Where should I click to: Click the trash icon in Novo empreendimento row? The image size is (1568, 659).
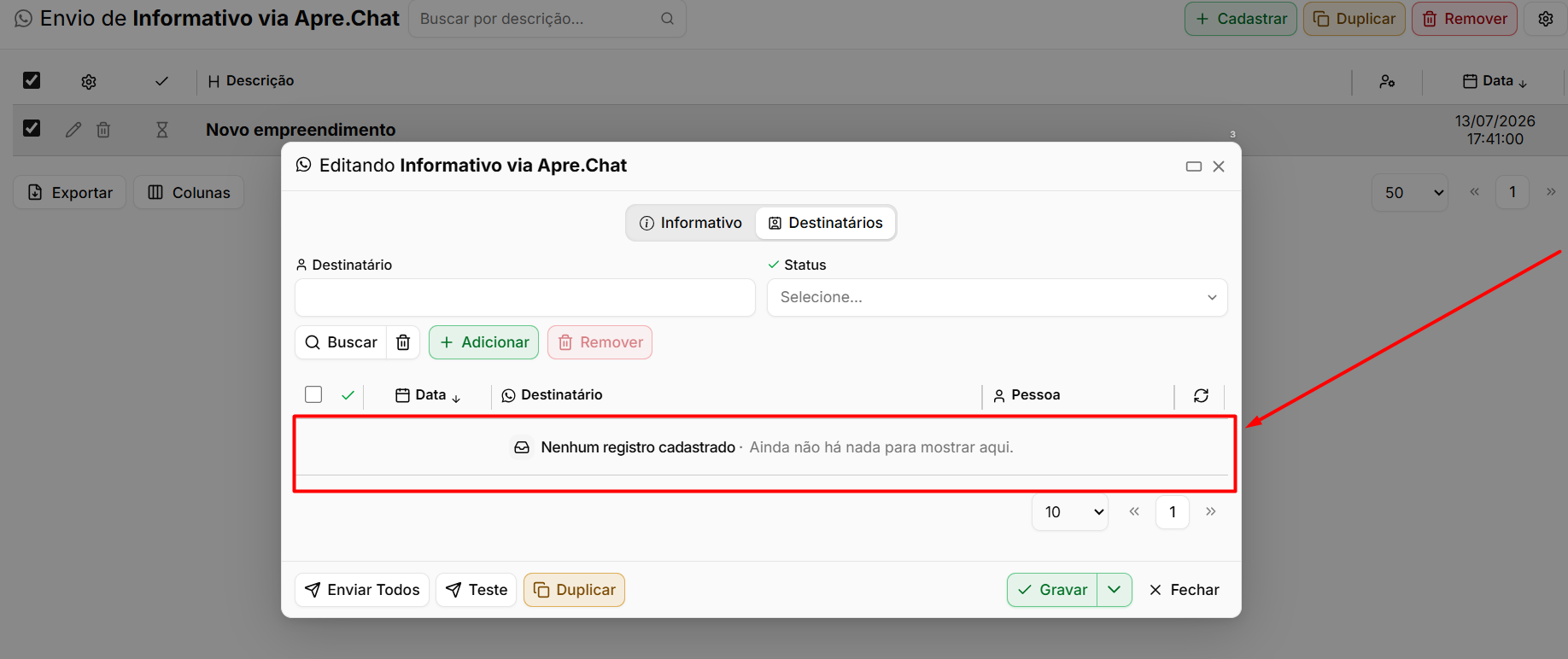(x=103, y=130)
